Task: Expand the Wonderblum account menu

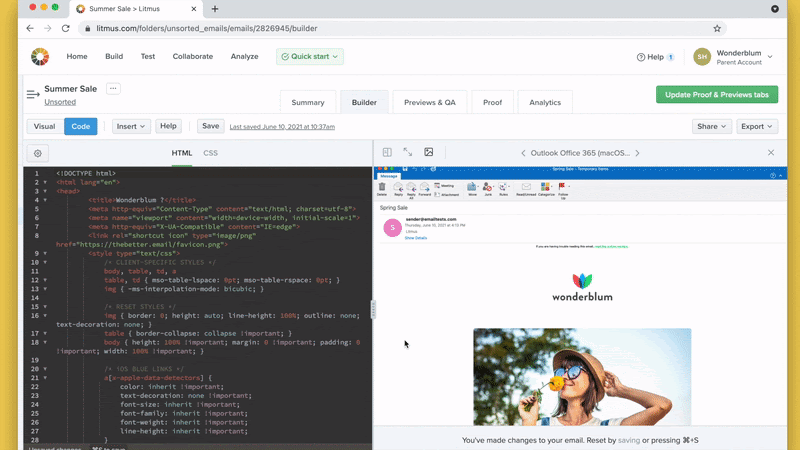Action: pyautogui.click(x=770, y=57)
